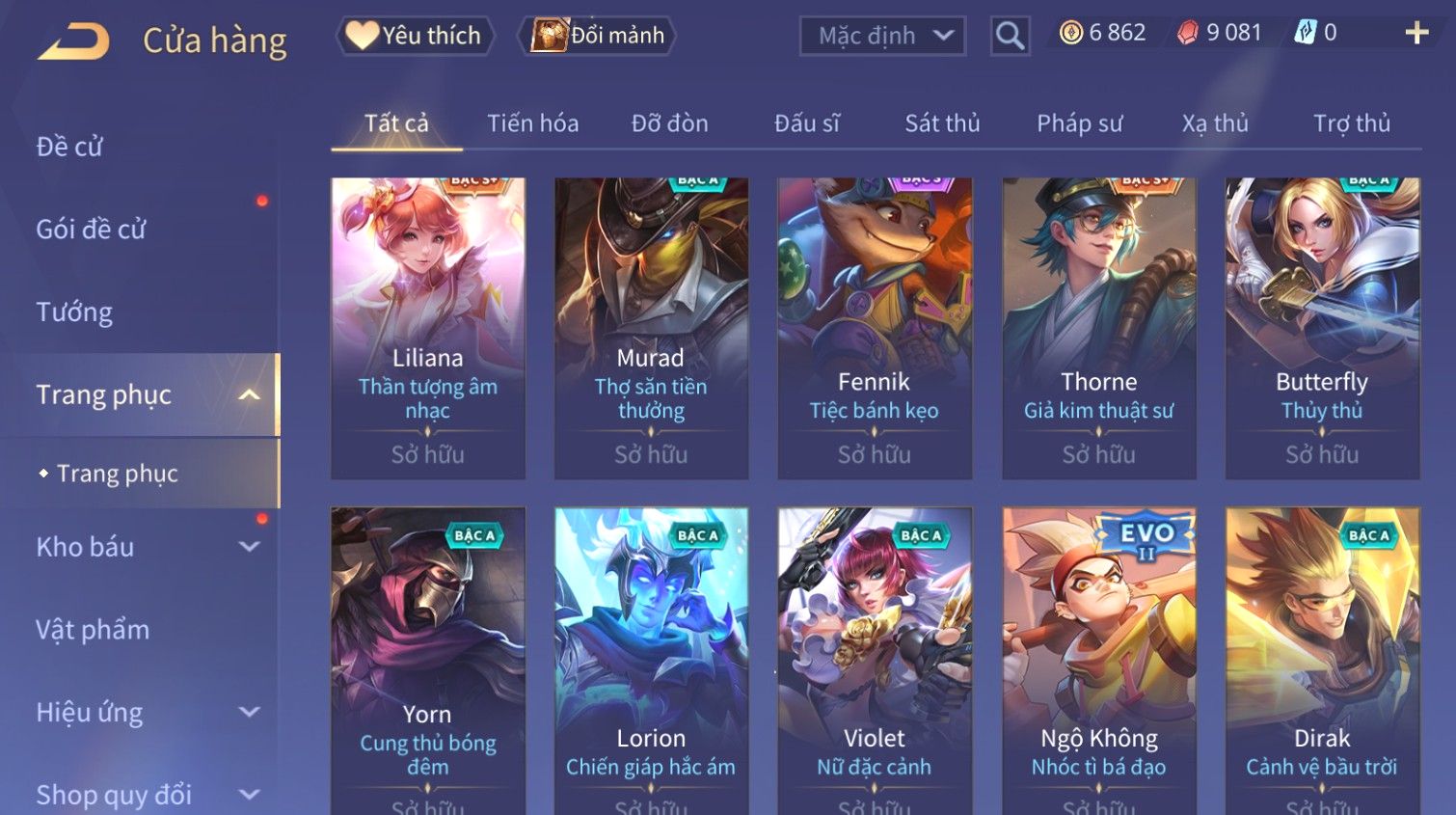
Task: Open Đổi mảnh fragment exchange
Action: (x=597, y=36)
